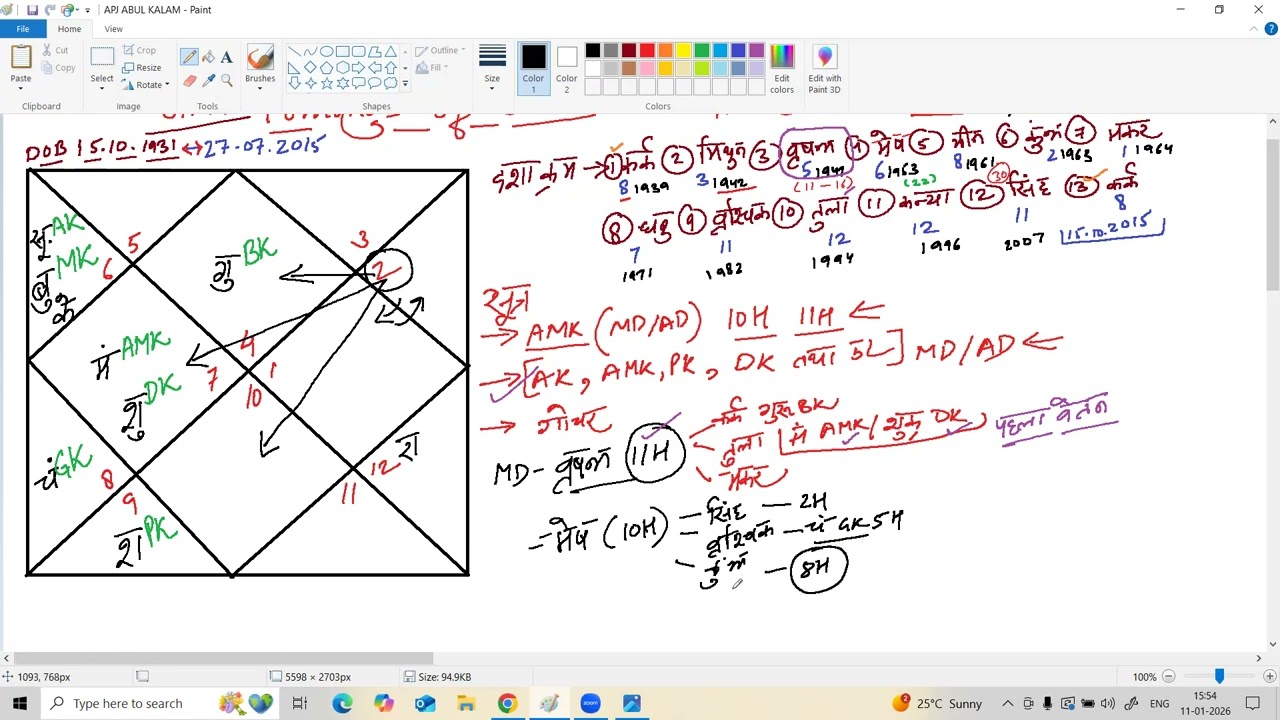Click the Crop tool
This screenshot has height=720, width=1280.
[x=140, y=50]
